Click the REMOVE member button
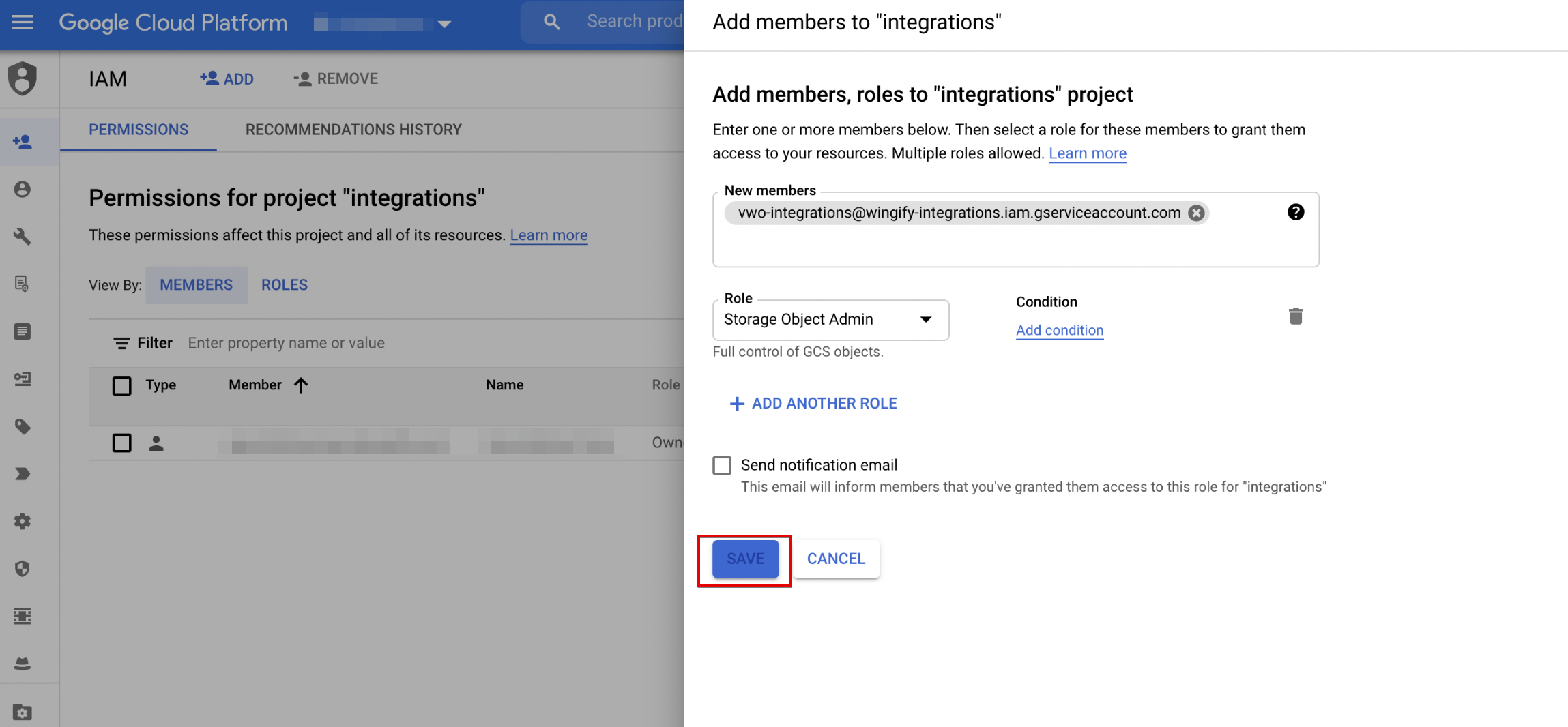This screenshot has height=727, width=1568. 336,78
